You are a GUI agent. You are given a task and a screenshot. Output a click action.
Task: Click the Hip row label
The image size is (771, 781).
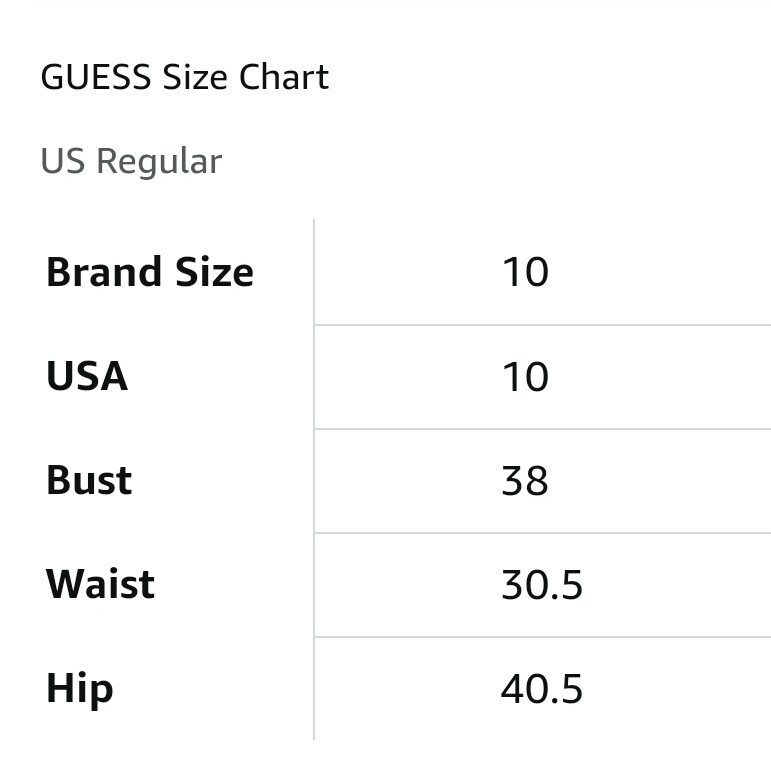pyautogui.click(x=80, y=689)
